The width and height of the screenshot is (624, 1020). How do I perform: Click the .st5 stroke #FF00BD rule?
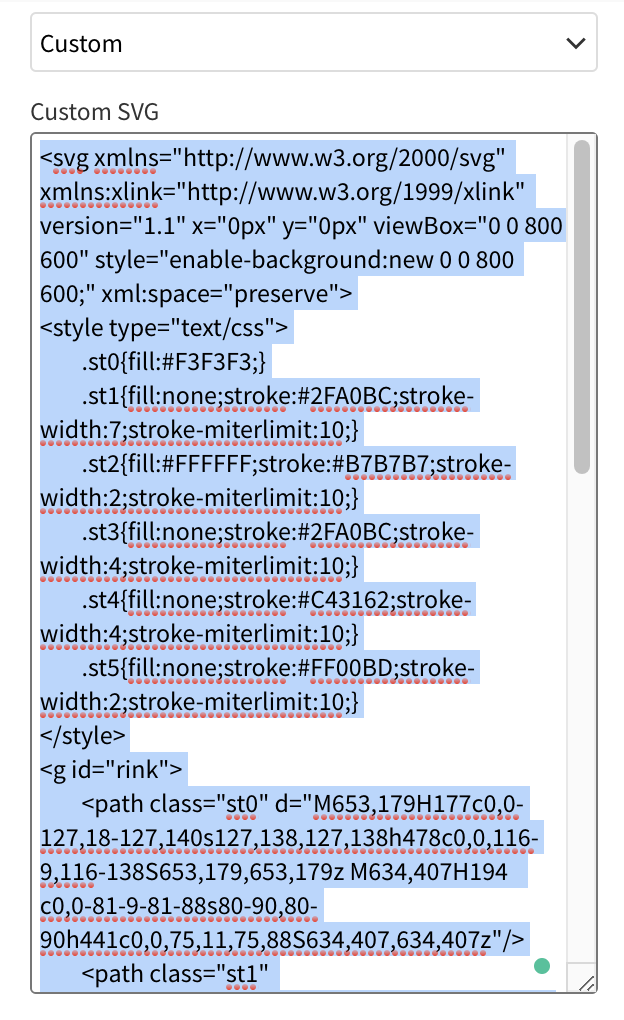[280, 669]
